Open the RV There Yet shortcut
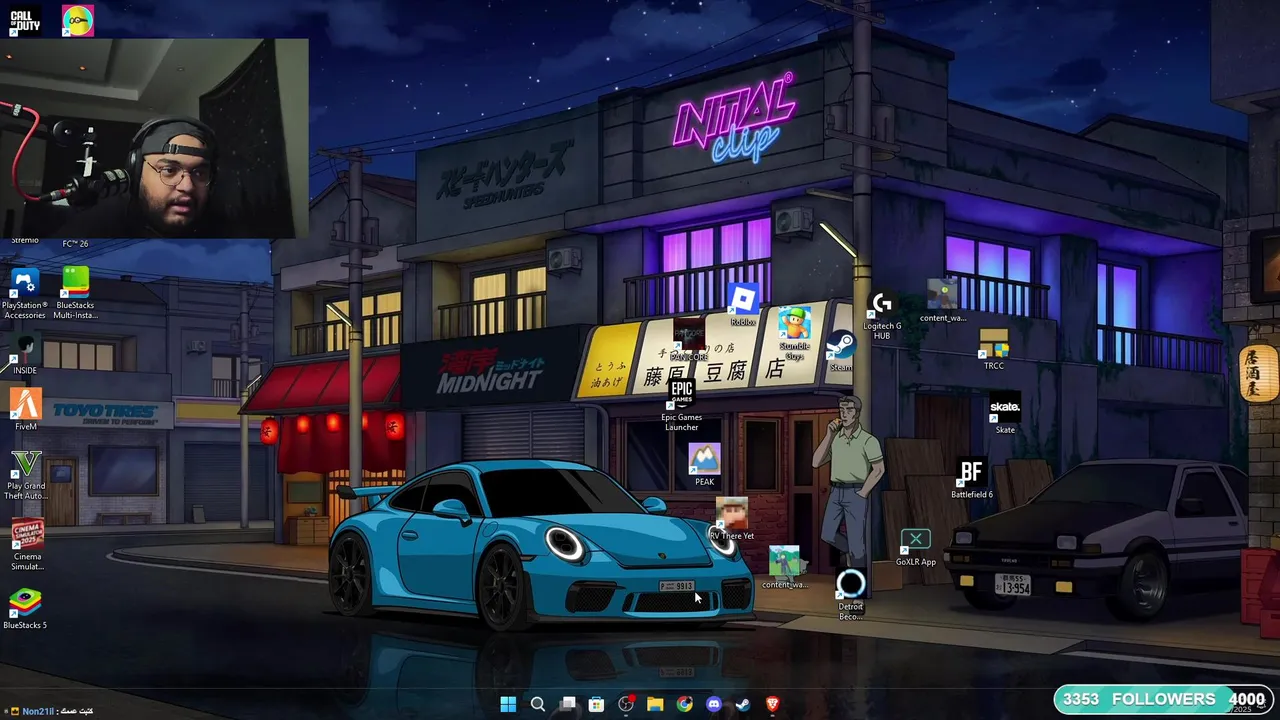1280x720 pixels. point(732,520)
